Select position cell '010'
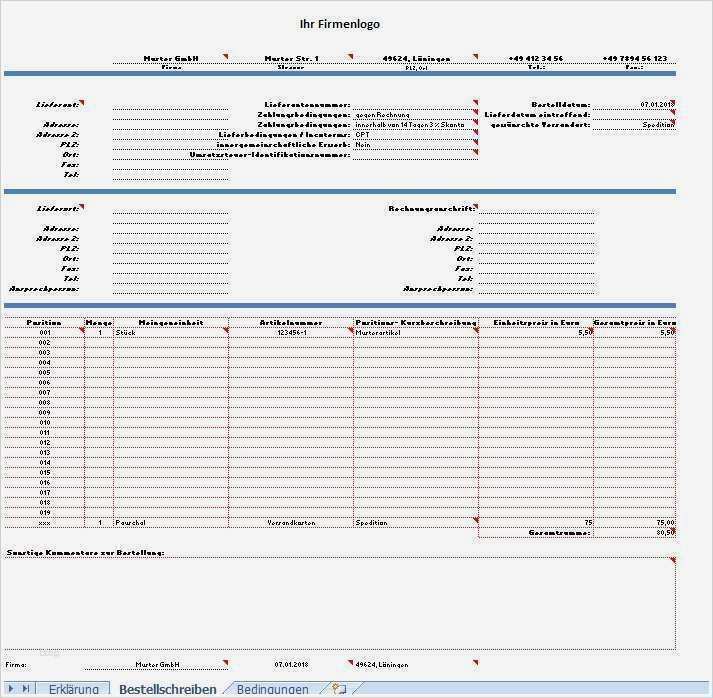 [x=45, y=422]
